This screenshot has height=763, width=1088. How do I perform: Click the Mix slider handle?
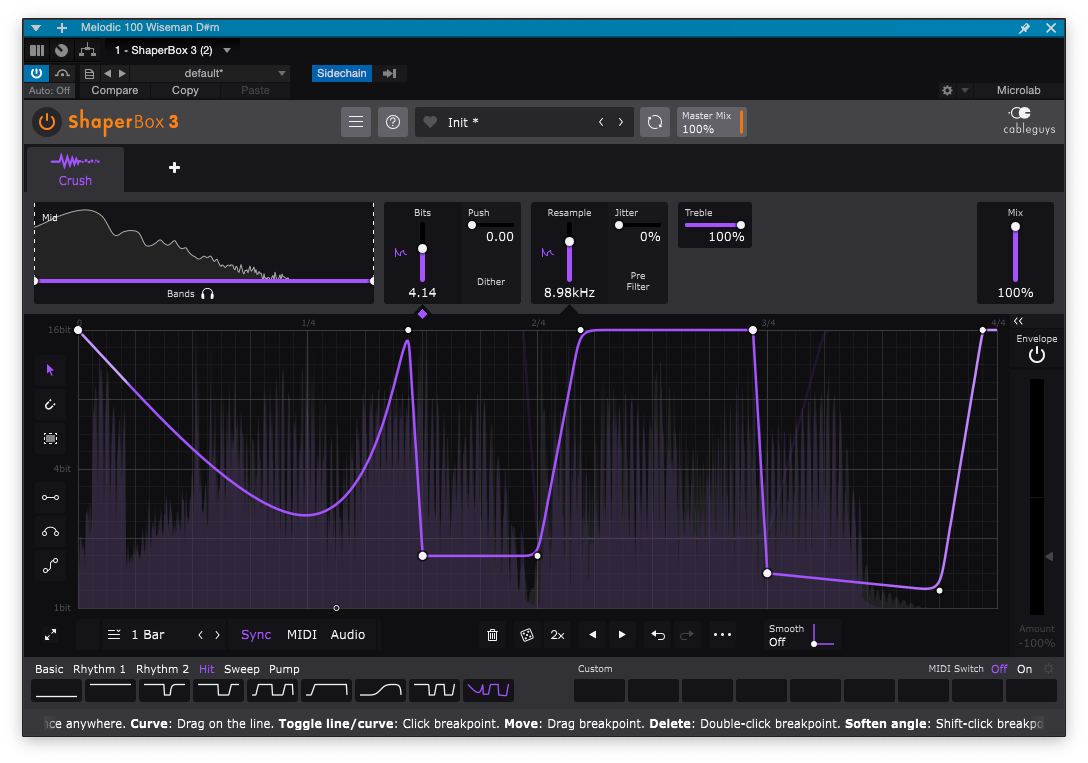1015,227
